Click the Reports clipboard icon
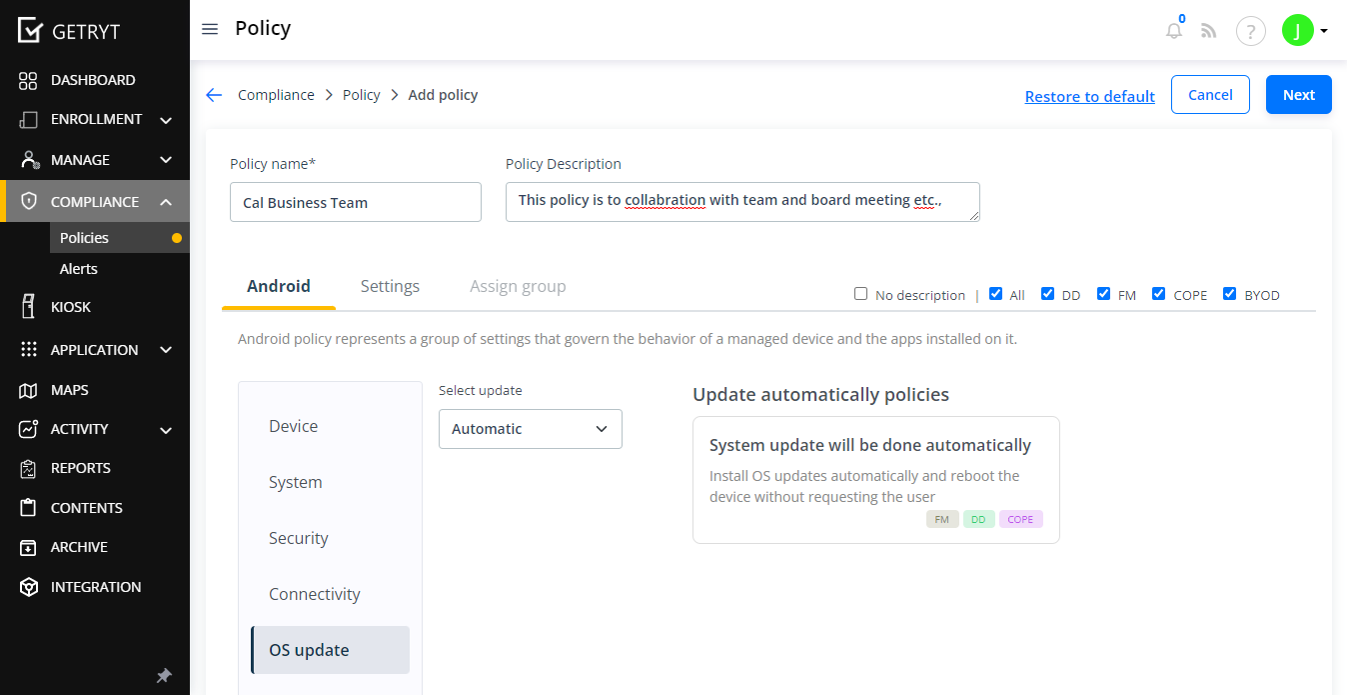The width and height of the screenshot is (1347, 695). 29,468
